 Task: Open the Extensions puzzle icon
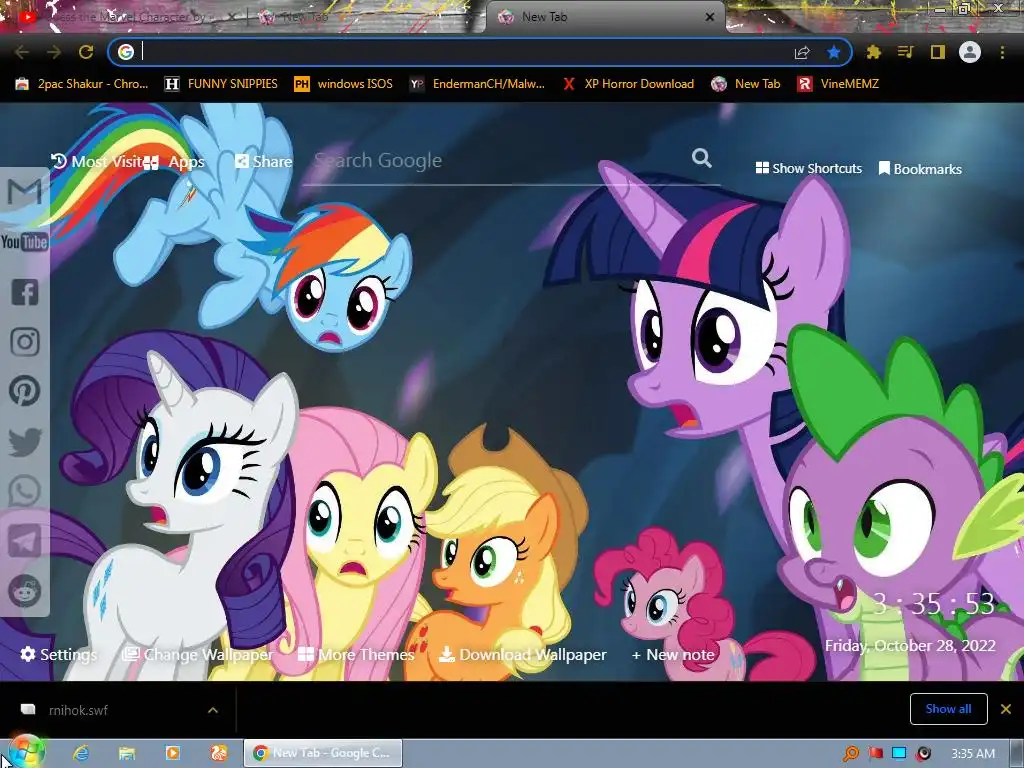874,52
